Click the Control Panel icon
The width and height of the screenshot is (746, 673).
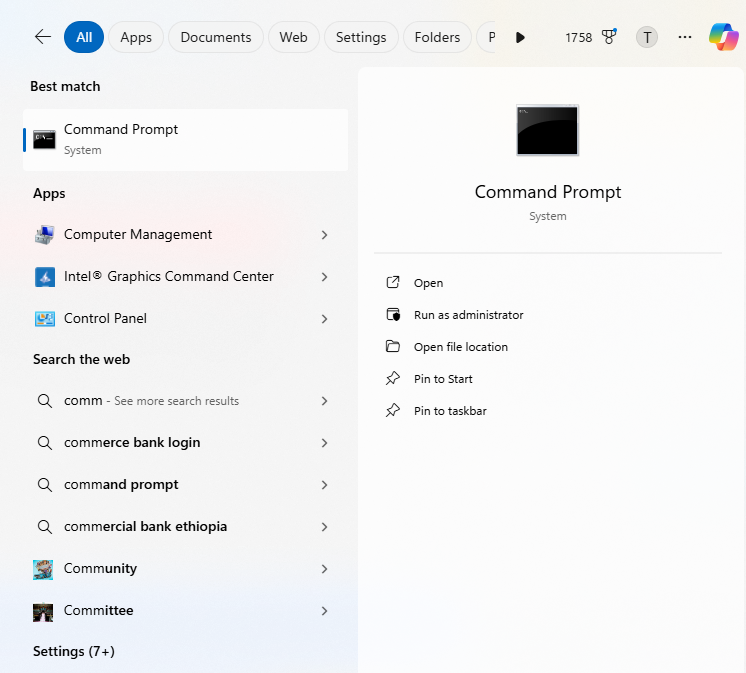44,319
